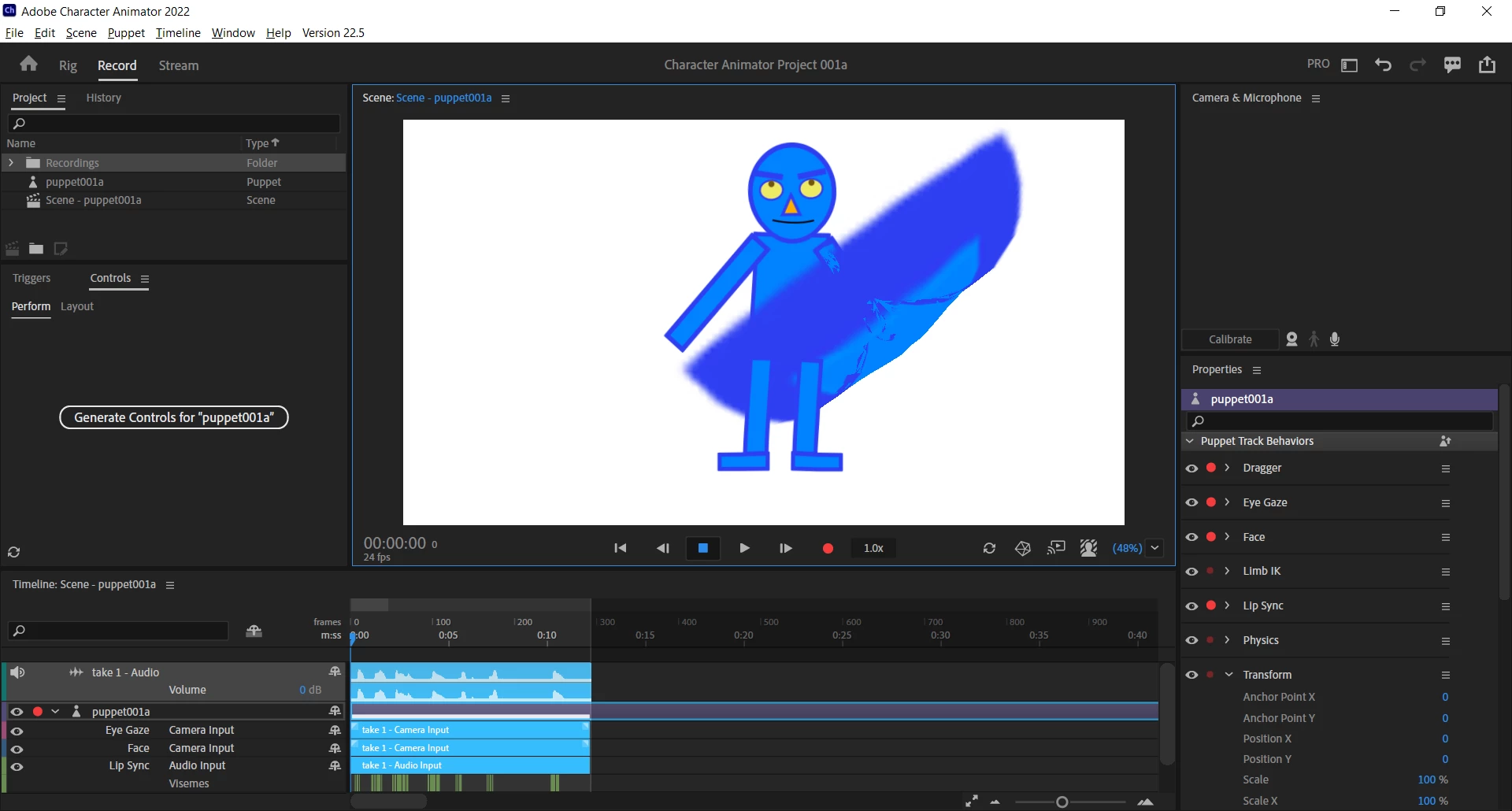
Task: Toggle workspace layout icon next to PRO
Action: click(x=1349, y=65)
